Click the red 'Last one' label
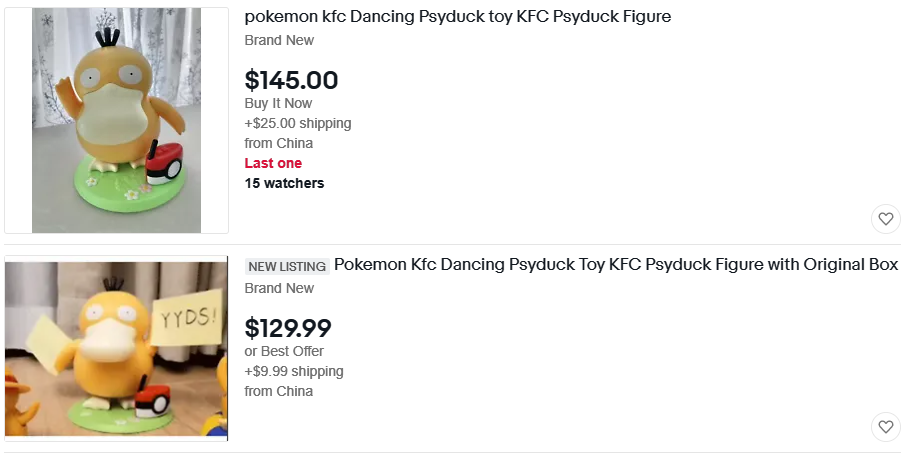This screenshot has height=453, width=908. [273, 163]
